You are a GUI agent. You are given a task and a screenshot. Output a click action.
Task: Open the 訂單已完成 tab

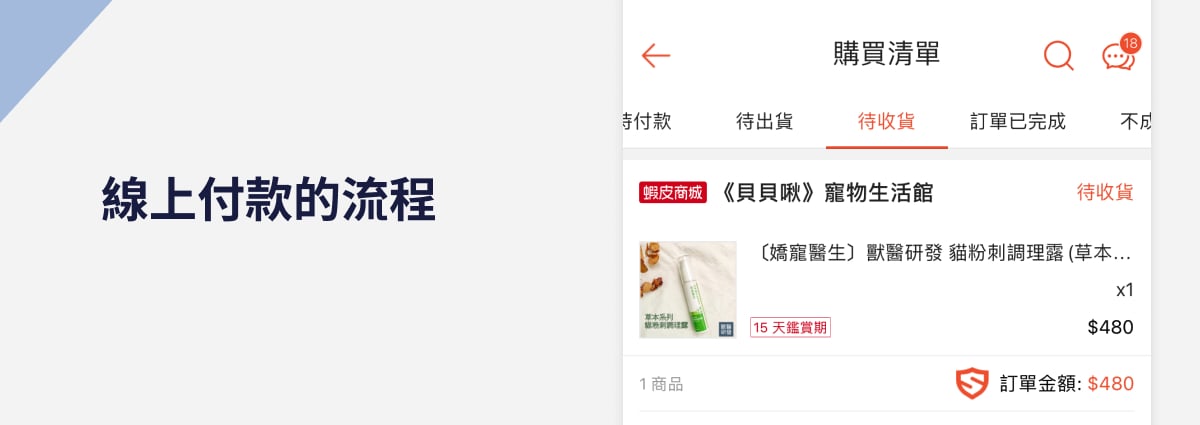pos(1018,122)
